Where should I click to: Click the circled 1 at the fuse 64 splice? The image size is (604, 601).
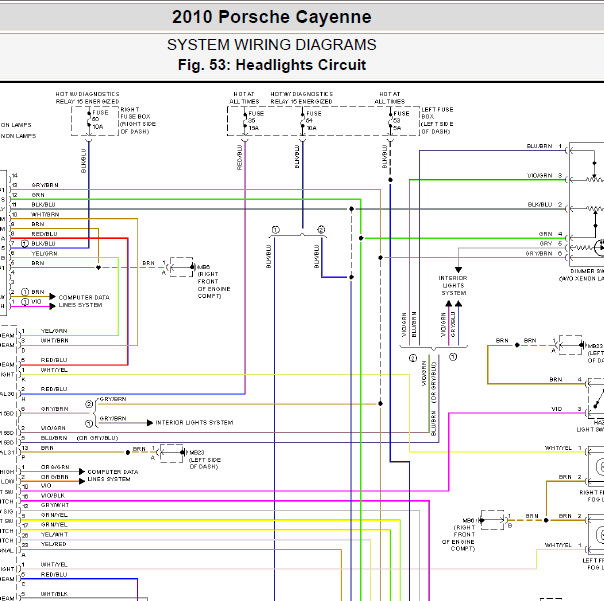pos(275,230)
